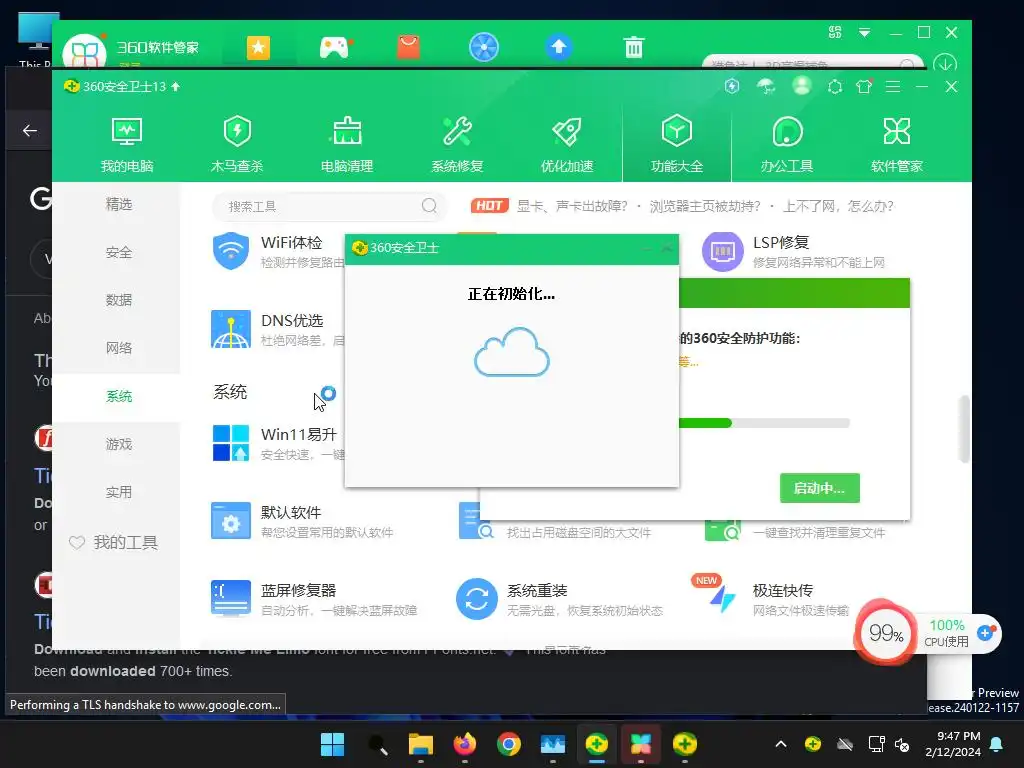Screen dimensions: 1024x768
Task: Click the umbrella icon in 360安全卫士 title bar
Action: pos(766,86)
